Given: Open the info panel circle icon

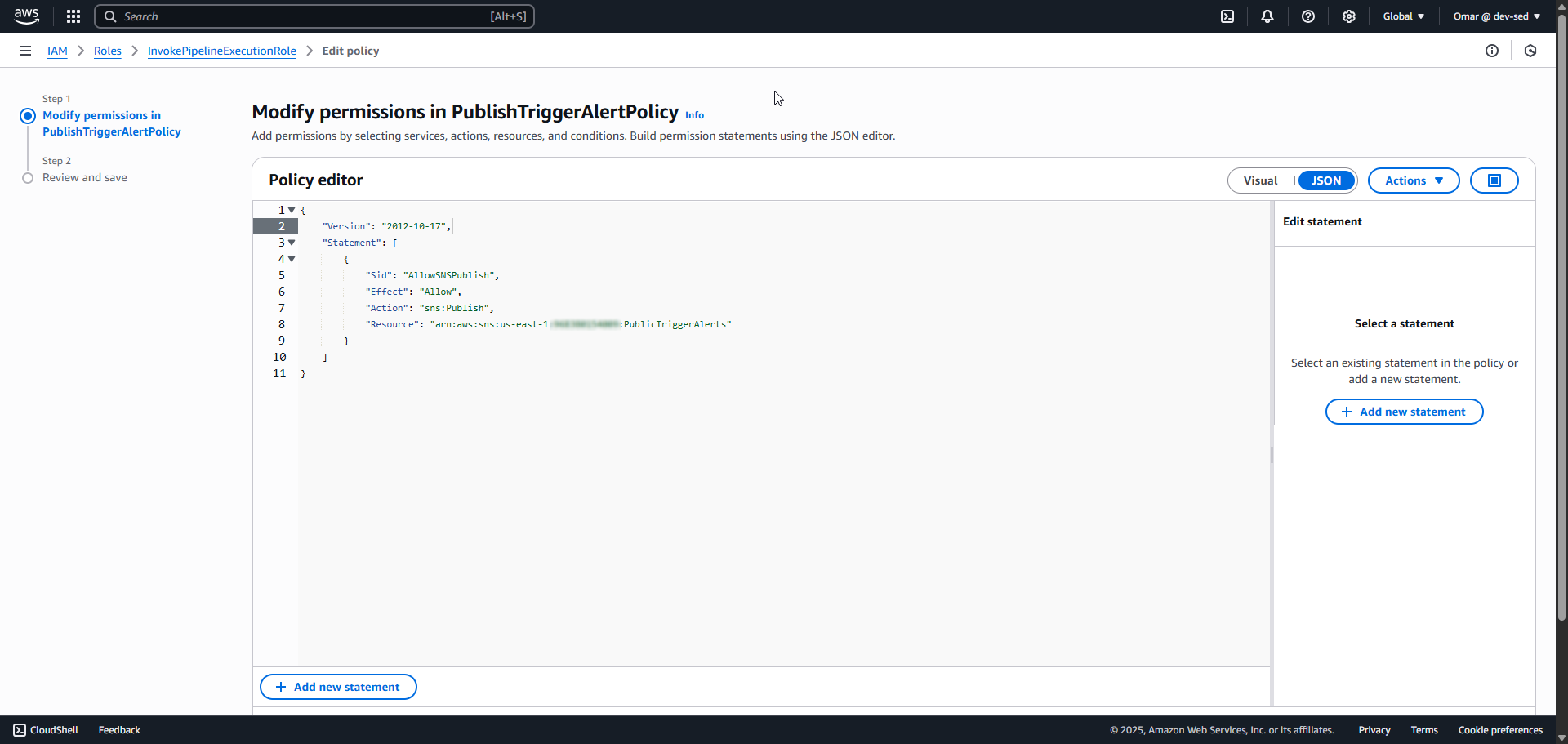Looking at the screenshot, I should point(1492,51).
